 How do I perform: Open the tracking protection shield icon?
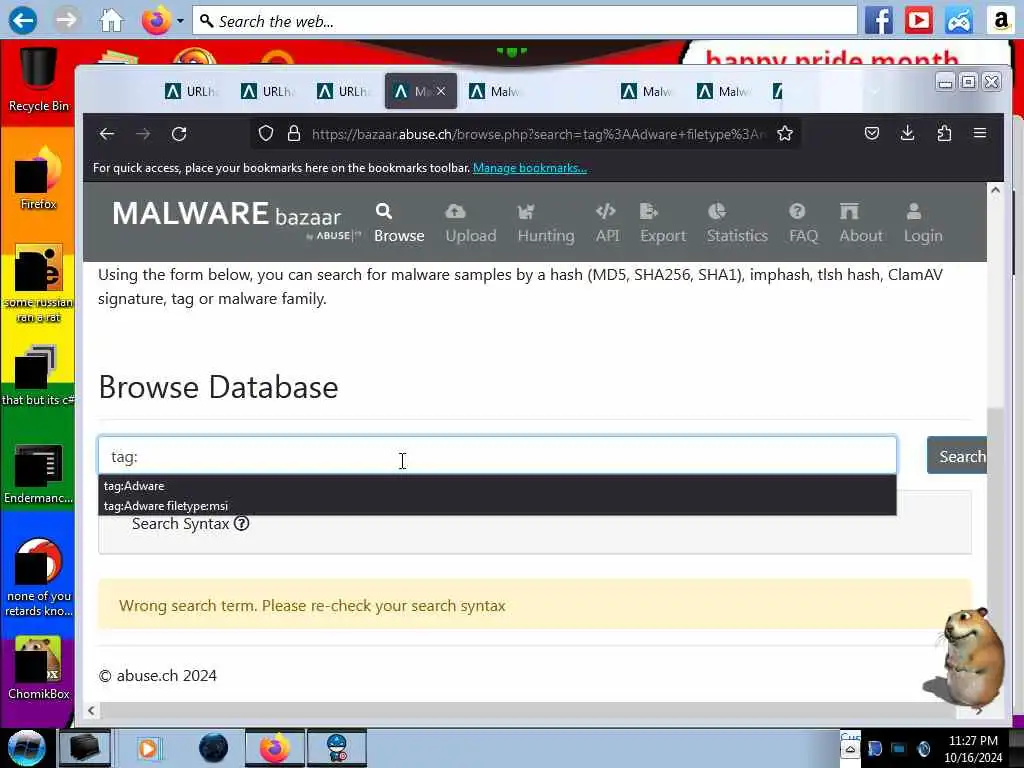pos(266,134)
